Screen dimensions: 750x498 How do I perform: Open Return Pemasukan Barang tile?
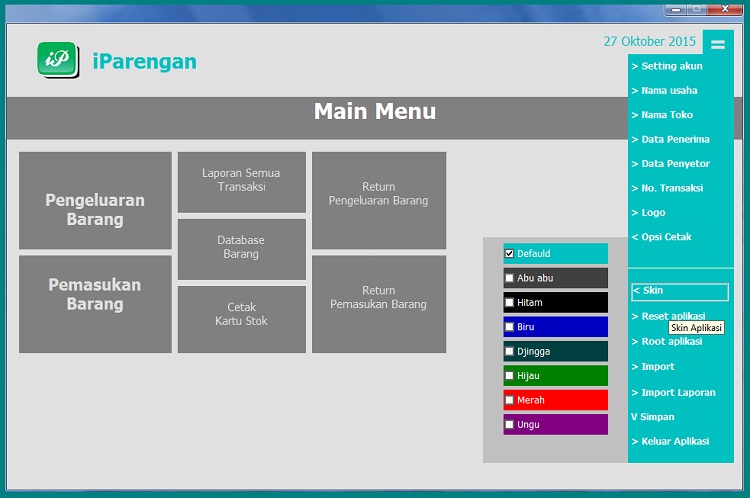[x=379, y=304]
